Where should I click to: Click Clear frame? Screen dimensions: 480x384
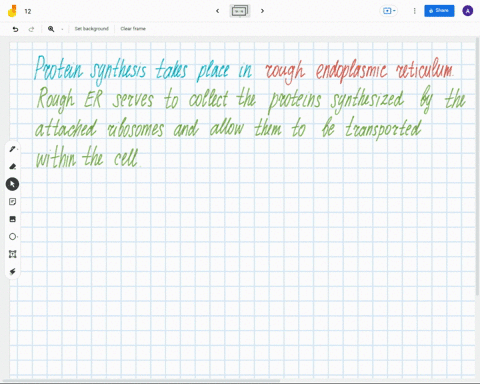pos(133,29)
